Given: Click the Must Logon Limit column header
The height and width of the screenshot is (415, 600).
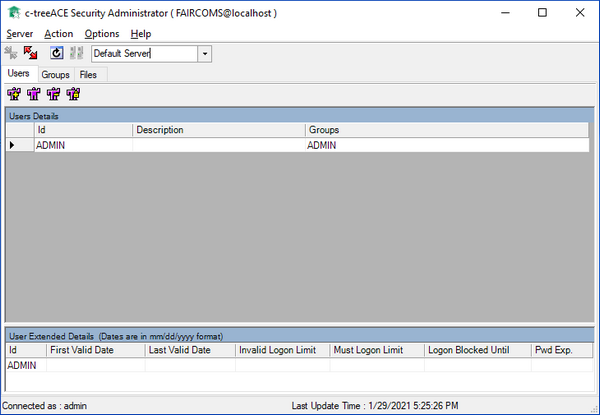Looking at the screenshot, I should (377, 350).
